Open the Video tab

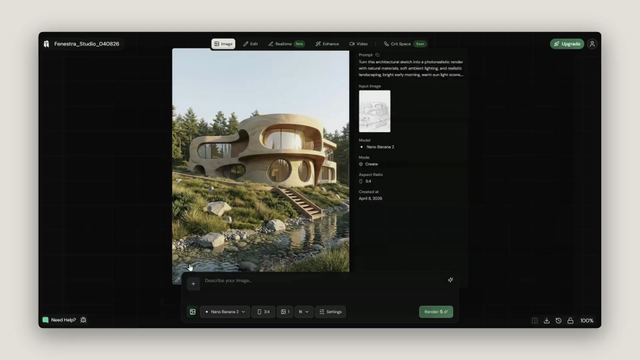click(358, 44)
